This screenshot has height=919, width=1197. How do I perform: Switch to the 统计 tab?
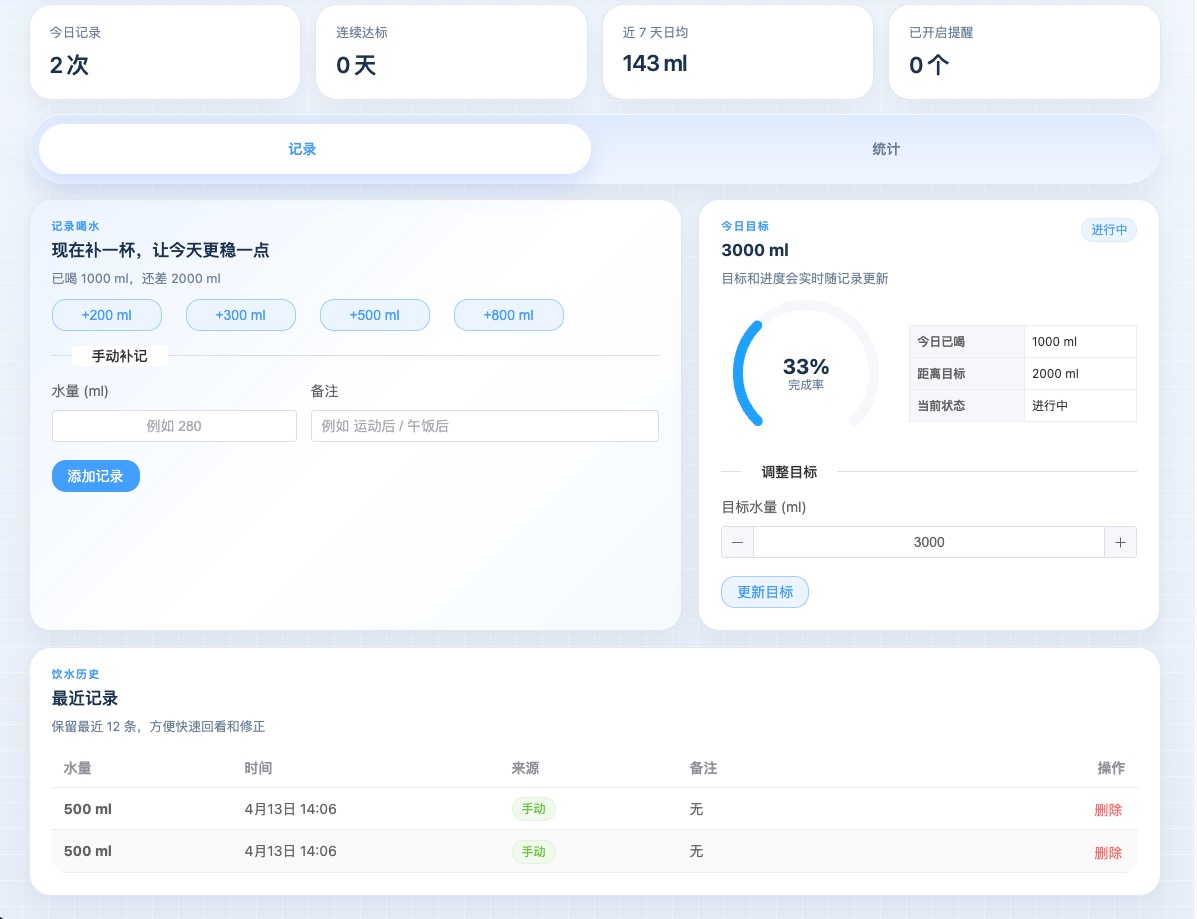pos(885,149)
